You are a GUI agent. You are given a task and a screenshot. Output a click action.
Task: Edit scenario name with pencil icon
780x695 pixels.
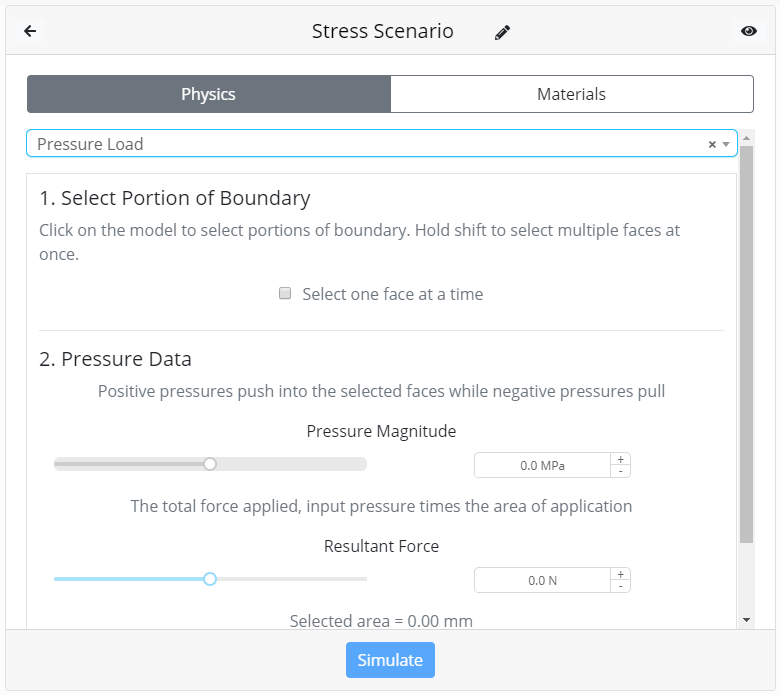[x=502, y=32]
